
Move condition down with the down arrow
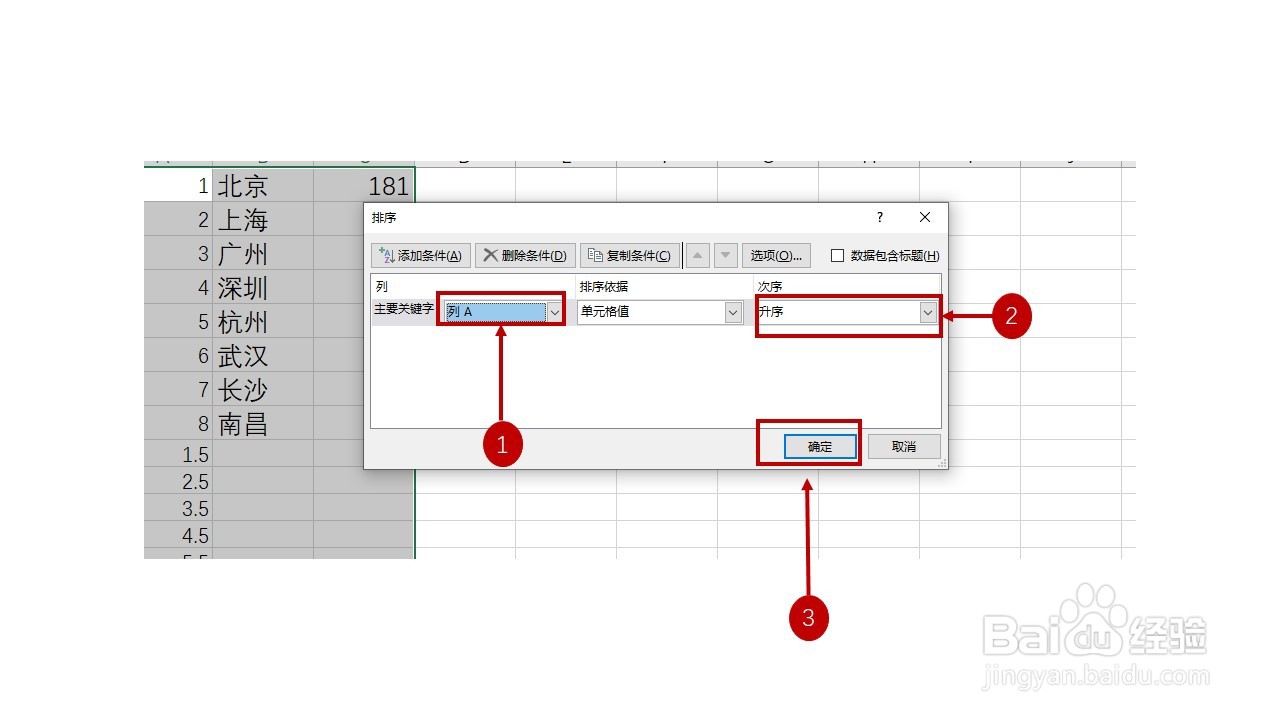(x=727, y=256)
